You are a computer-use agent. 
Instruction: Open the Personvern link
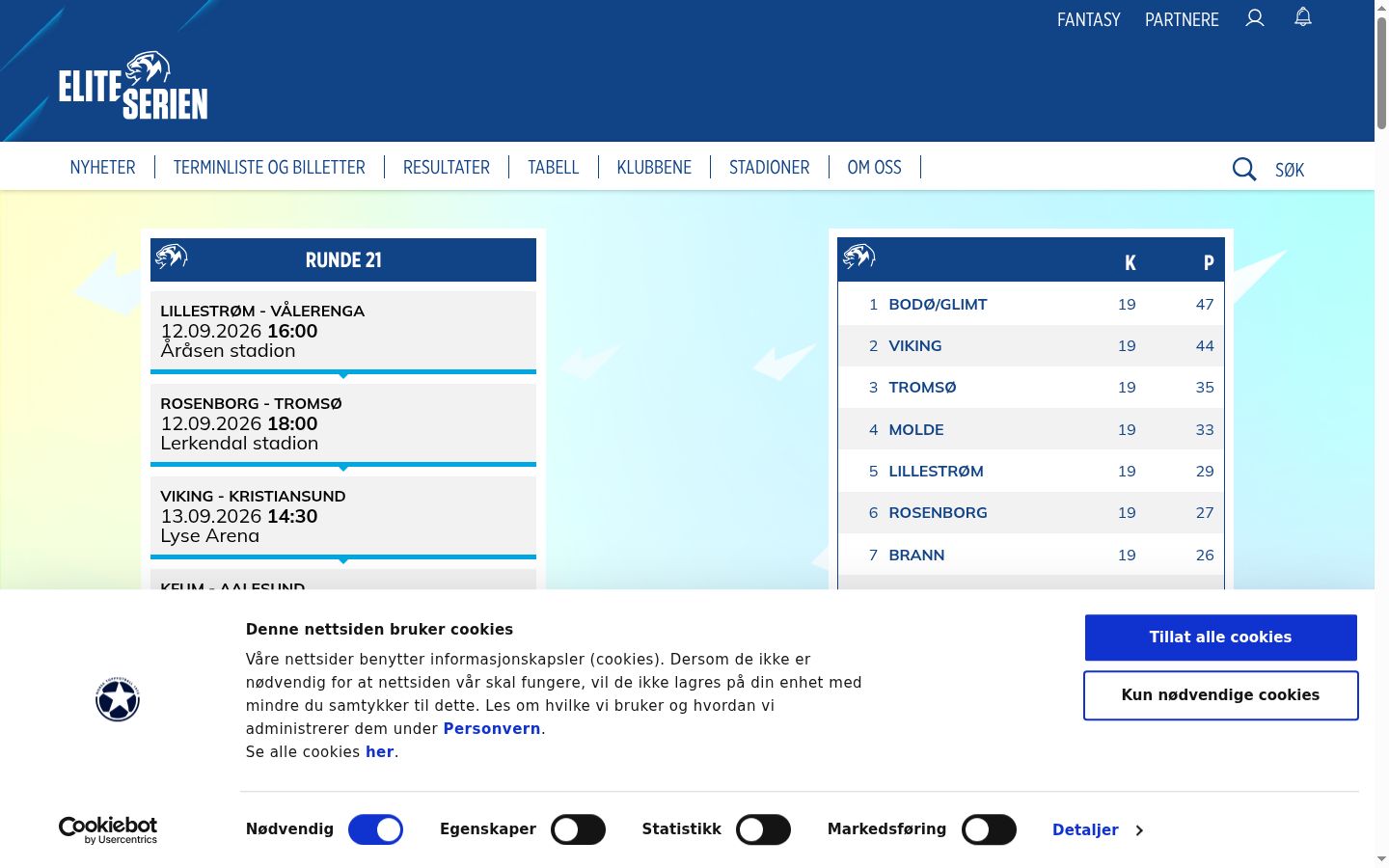click(x=492, y=728)
